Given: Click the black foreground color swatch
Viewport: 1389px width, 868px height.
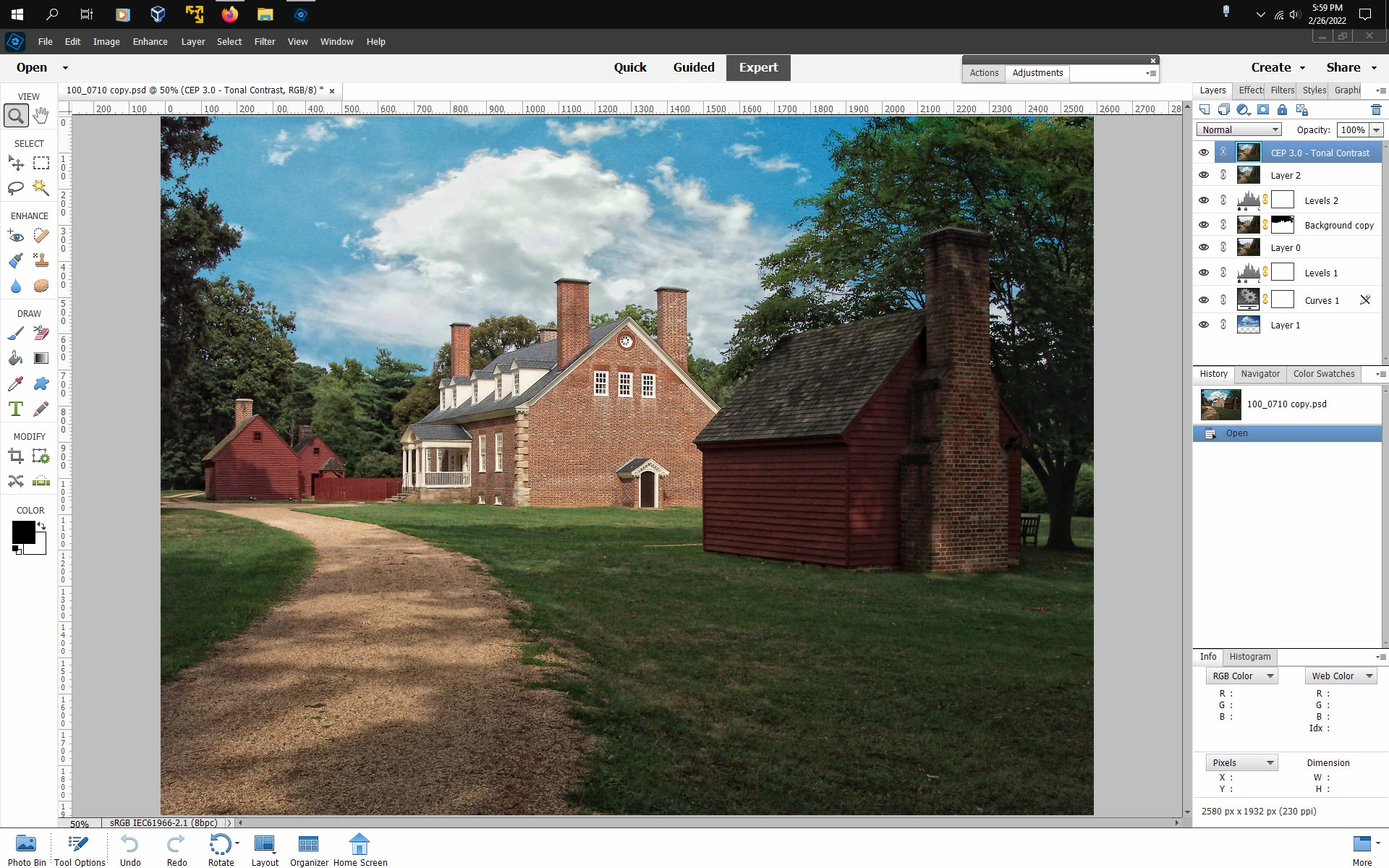Looking at the screenshot, I should [23, 532].
